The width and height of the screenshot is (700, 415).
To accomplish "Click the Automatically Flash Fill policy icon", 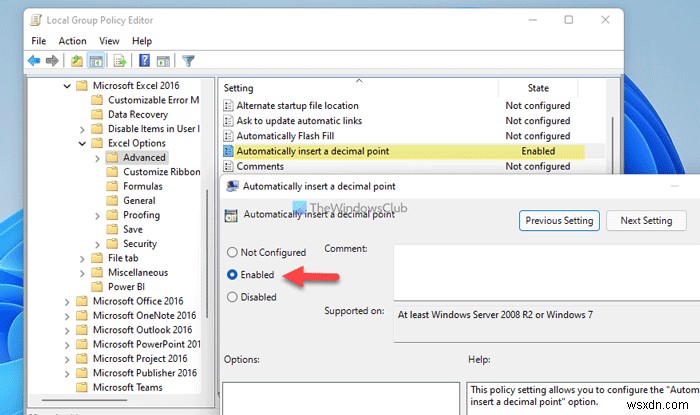I will (x=228, y=136).
